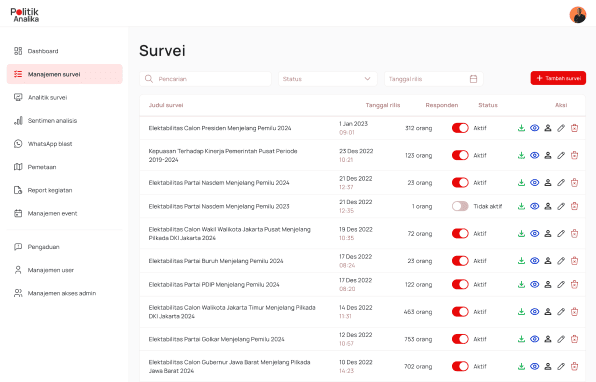Image resolution: width=596 pixels, height=382 pixels.
Task: Click the search magnifier icon
Action: [x=149, y=79]
